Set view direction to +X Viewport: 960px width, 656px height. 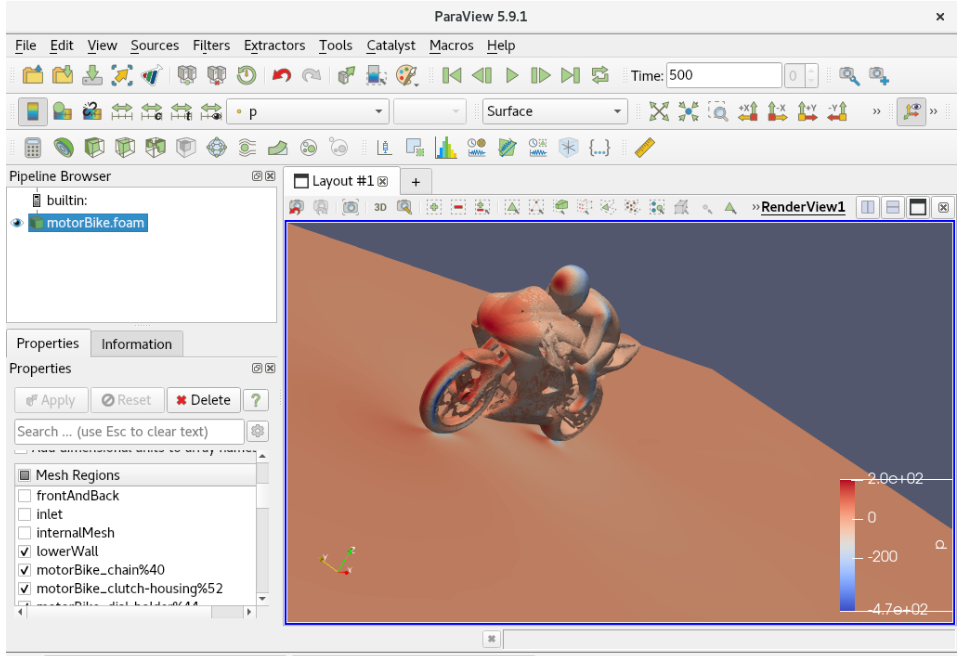[x=748, y=111]
